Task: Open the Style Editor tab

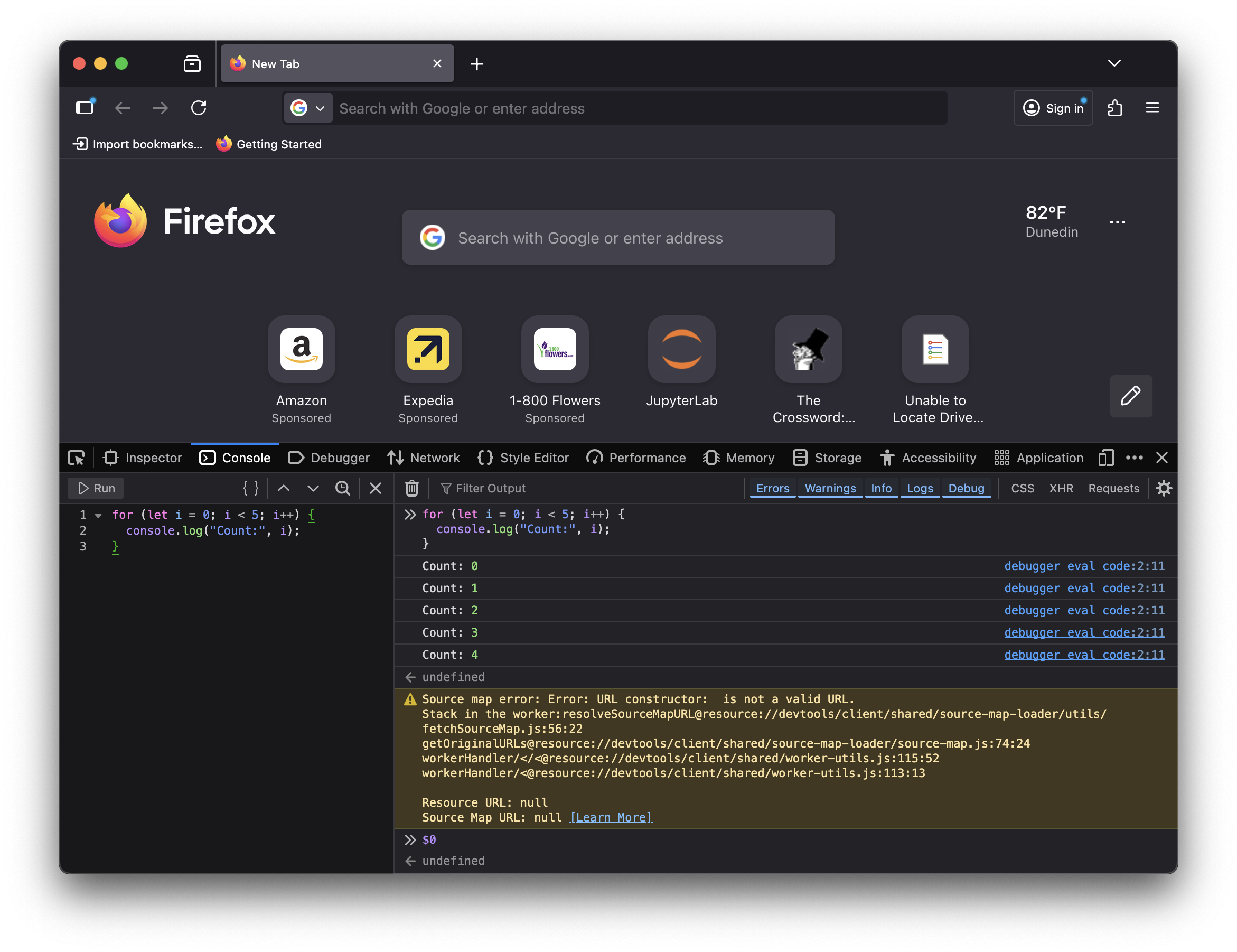Action: (523, 458)
